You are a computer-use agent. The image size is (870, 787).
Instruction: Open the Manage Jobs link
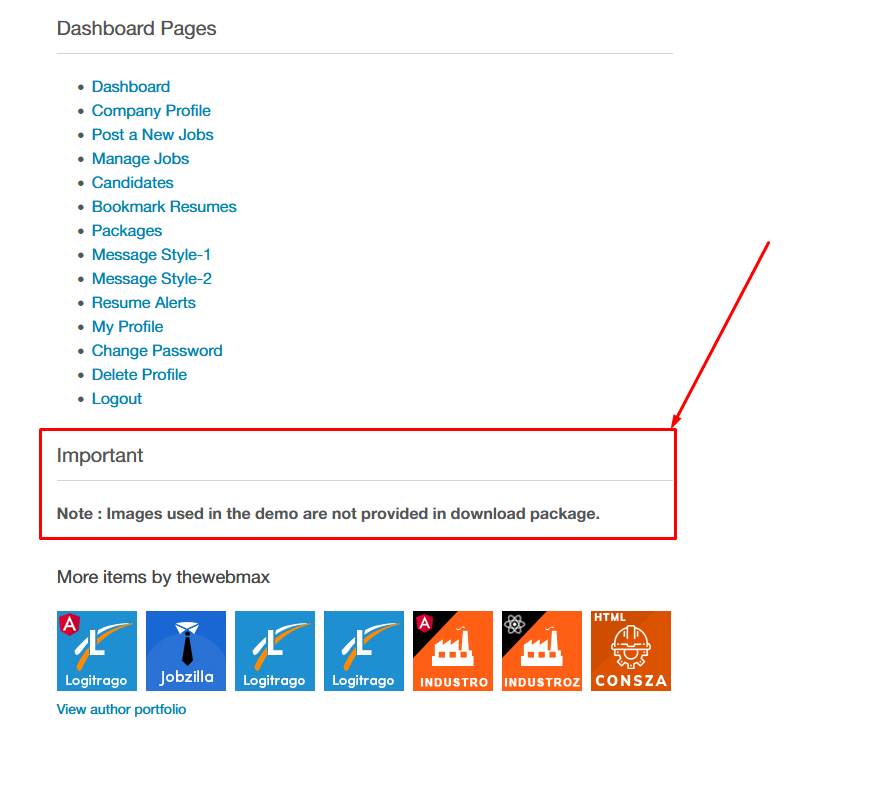[x=140, y=159]
